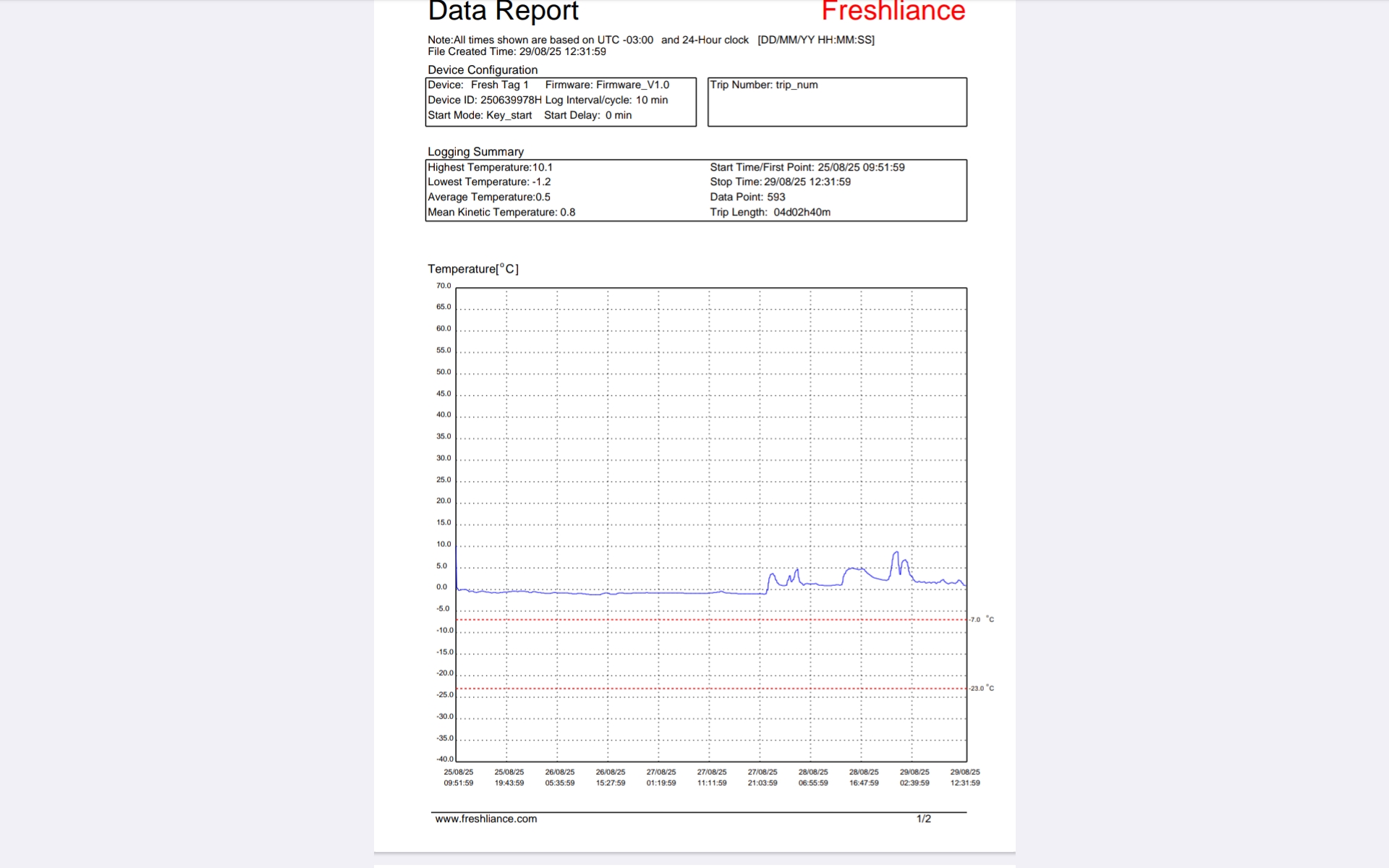
Task: Click the Trip Length 04d02h40m entry
Action: 770,212
